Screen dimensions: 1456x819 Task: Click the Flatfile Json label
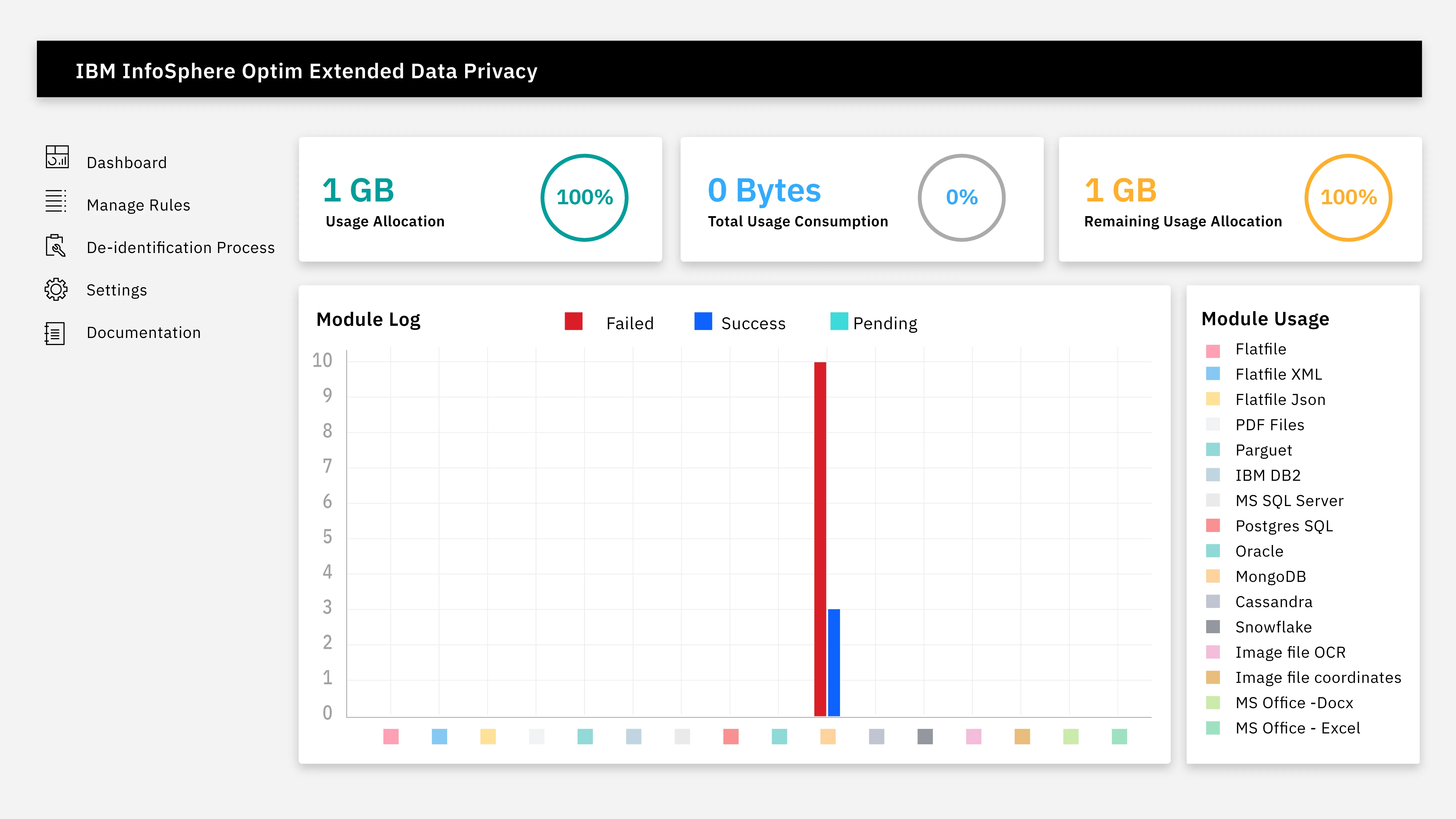tap(1280, 400)
